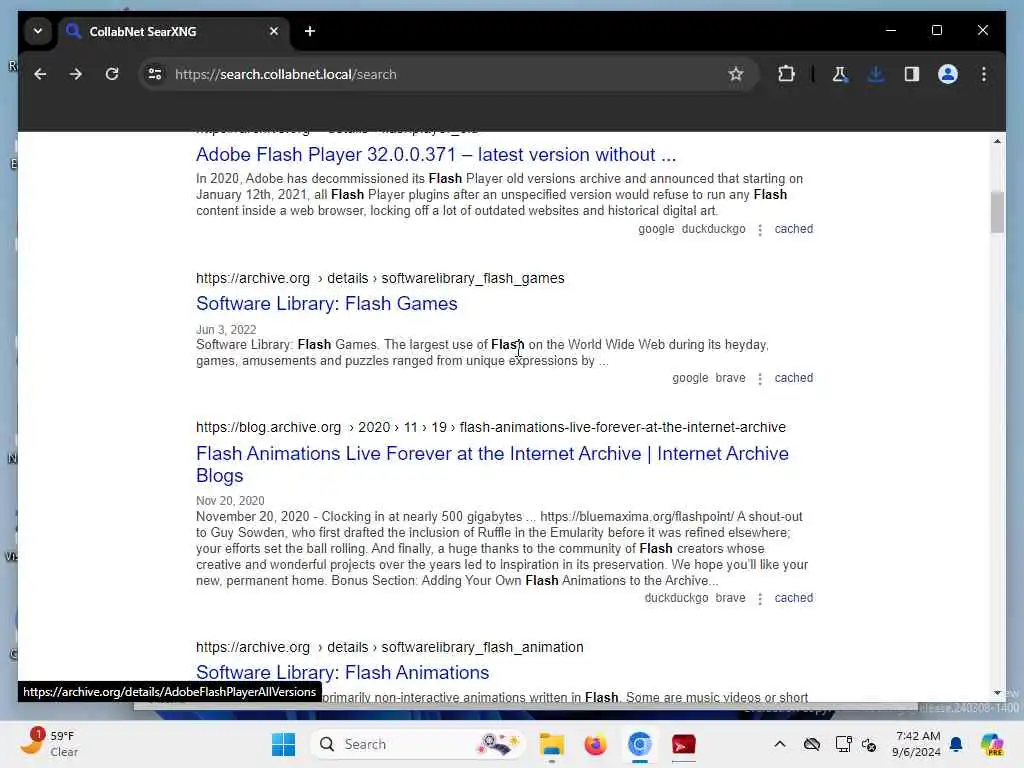Open the Windows Start menu
The height and width of the screenshot is (768, 1024).
pos(283,744)
